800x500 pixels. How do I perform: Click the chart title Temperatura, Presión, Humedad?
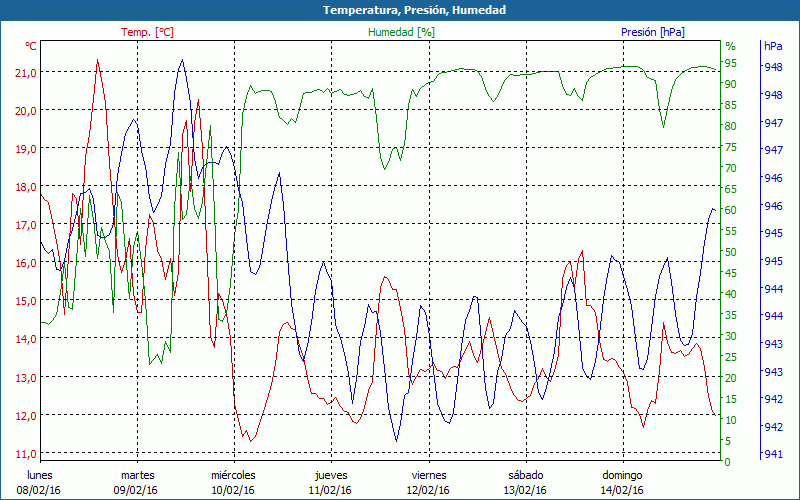click(x=400, y=10)
